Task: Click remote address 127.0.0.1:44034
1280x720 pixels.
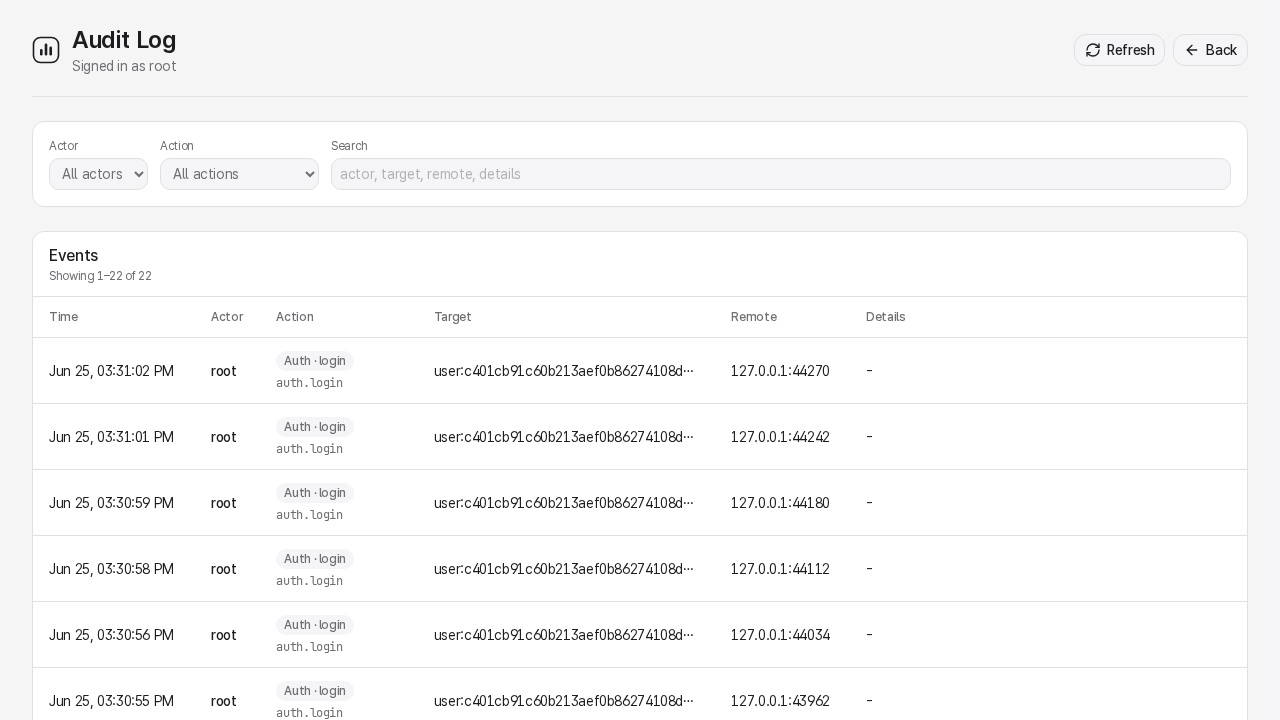Action: 780,635
